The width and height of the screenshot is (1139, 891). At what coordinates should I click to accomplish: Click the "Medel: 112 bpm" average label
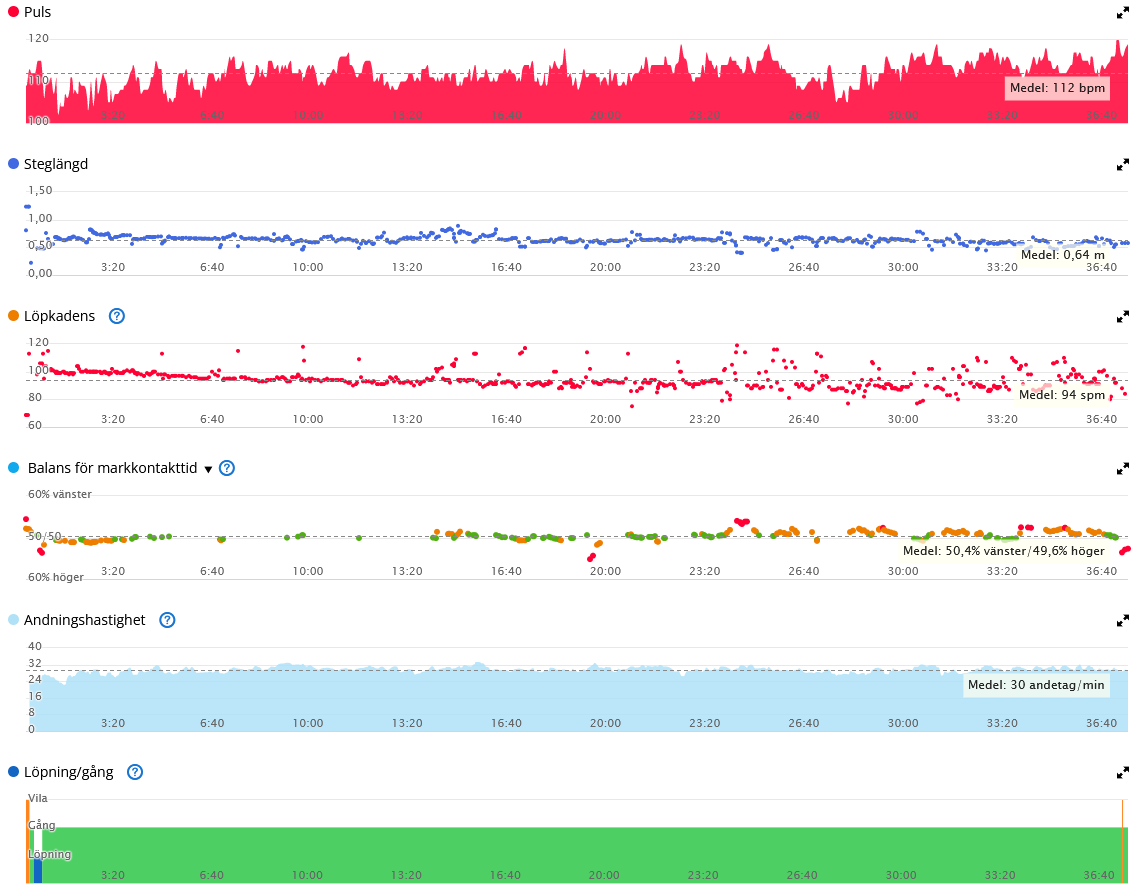(1057, 88)
